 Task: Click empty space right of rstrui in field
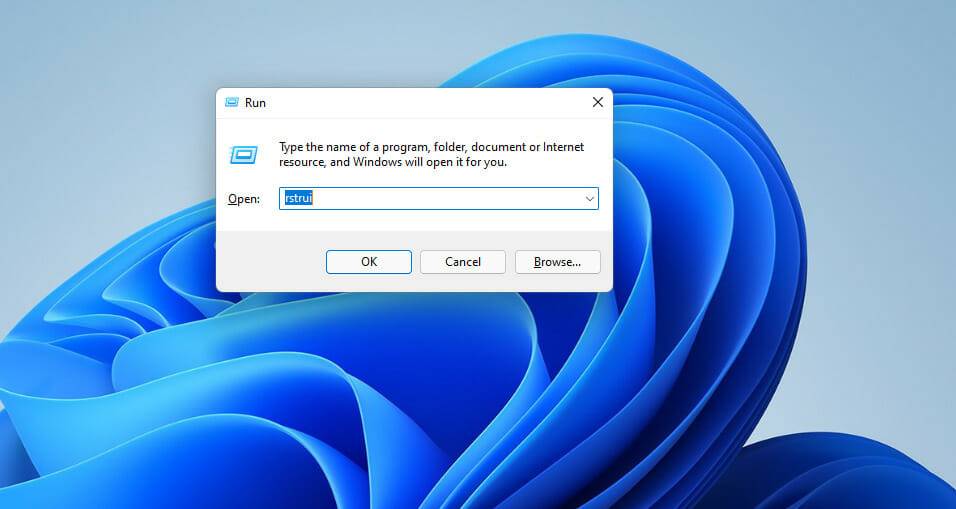(445, 199)
